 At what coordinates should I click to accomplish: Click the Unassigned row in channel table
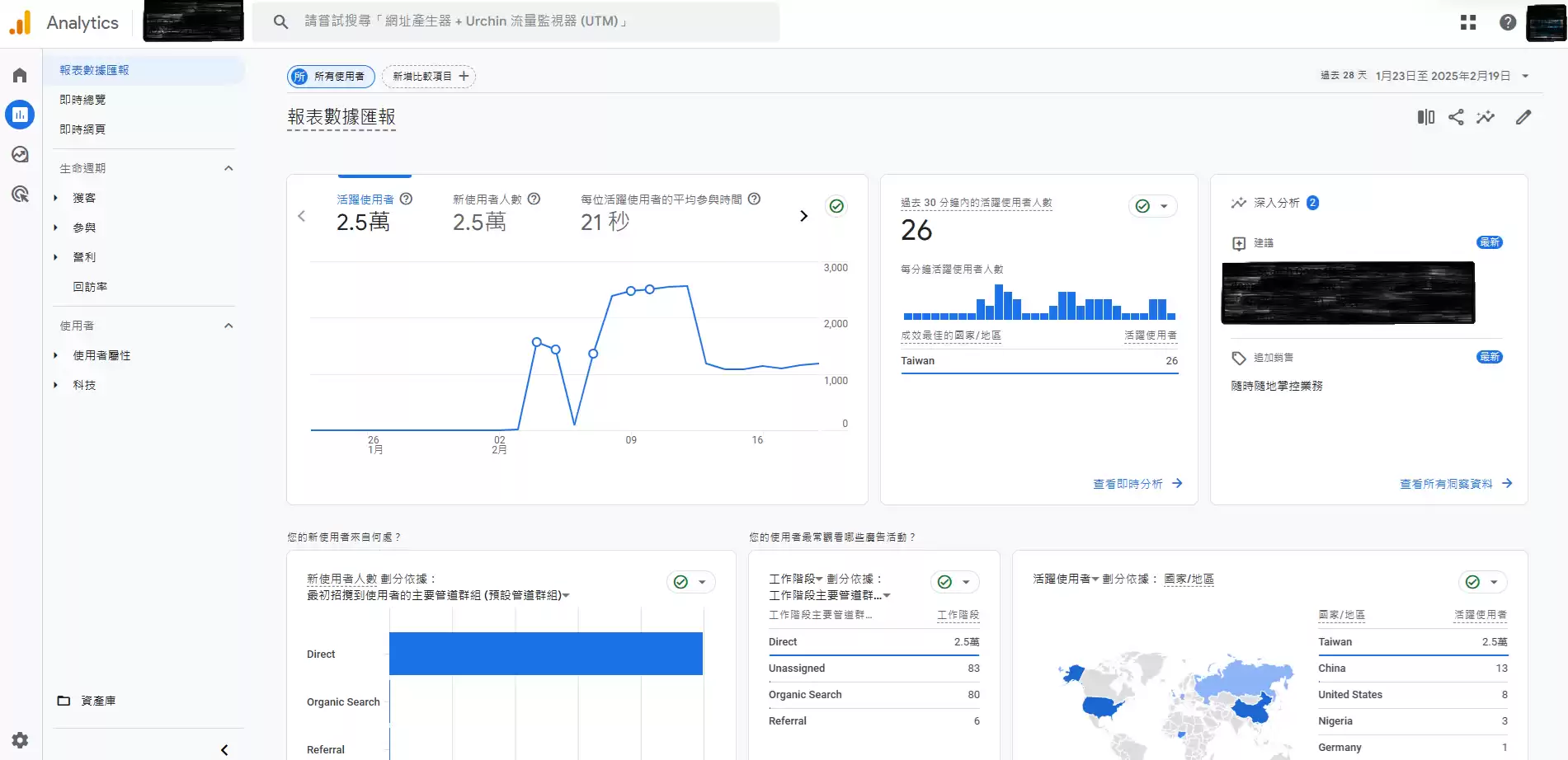point(874,669)
